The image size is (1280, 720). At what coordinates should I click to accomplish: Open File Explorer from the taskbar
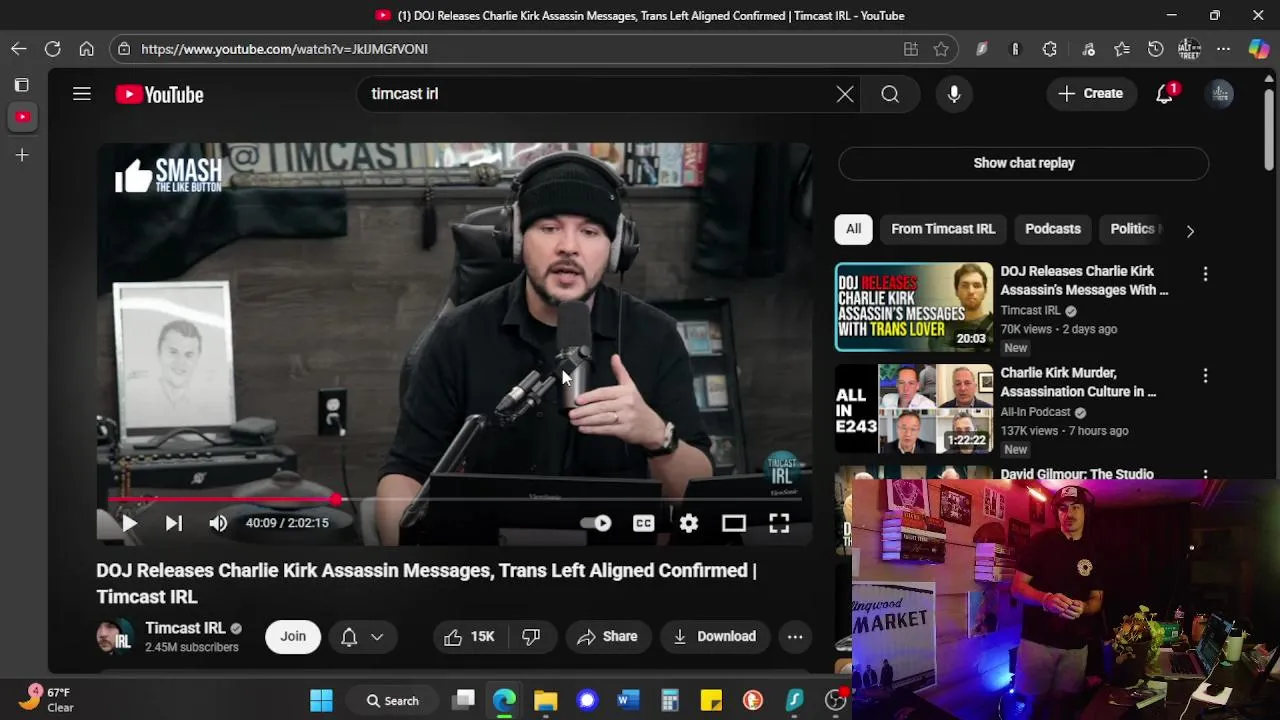pos(546,701)
